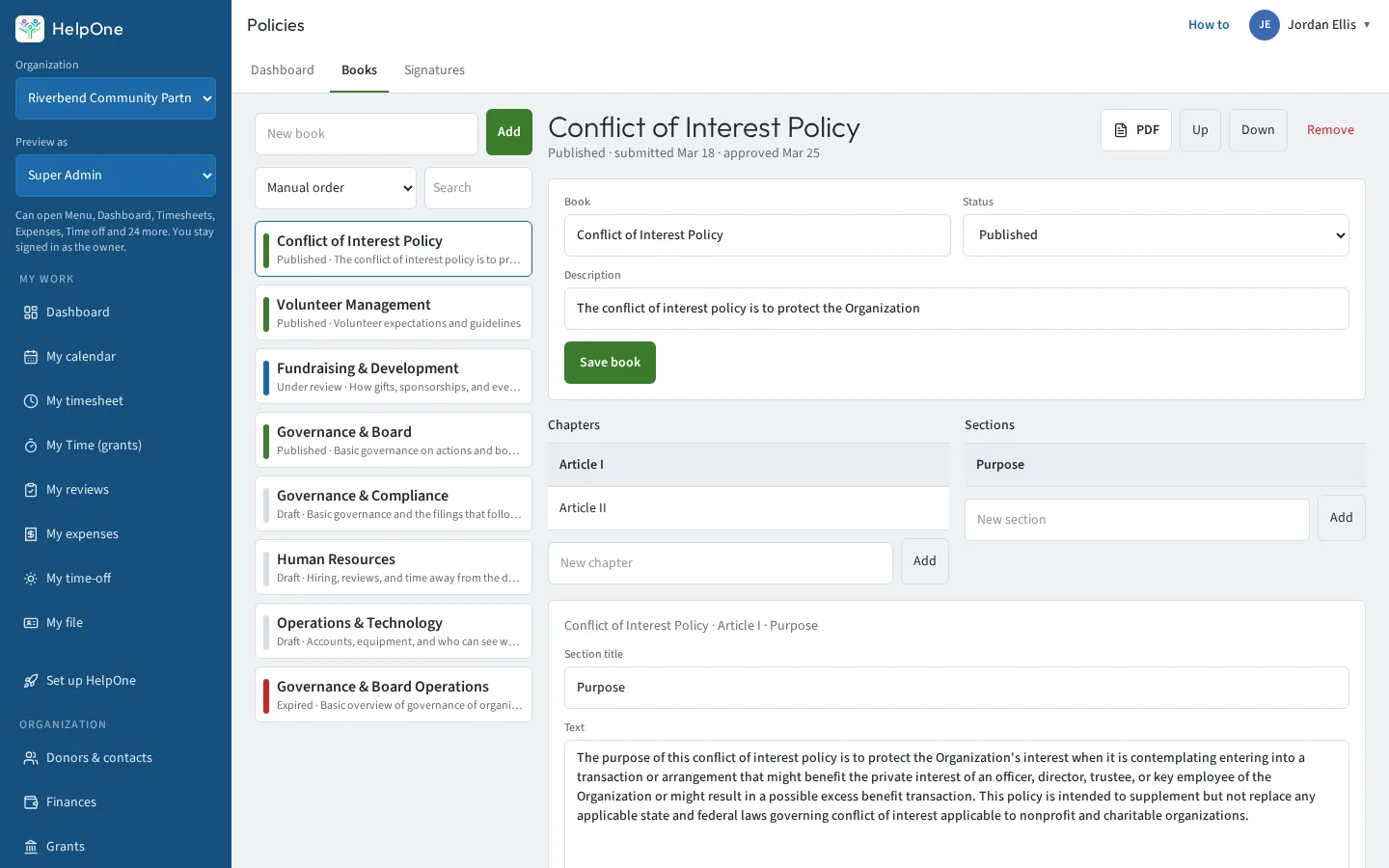Screen dimensions: 1389x868
Task: Click the Add button beside New chapter
Action: 925,561
